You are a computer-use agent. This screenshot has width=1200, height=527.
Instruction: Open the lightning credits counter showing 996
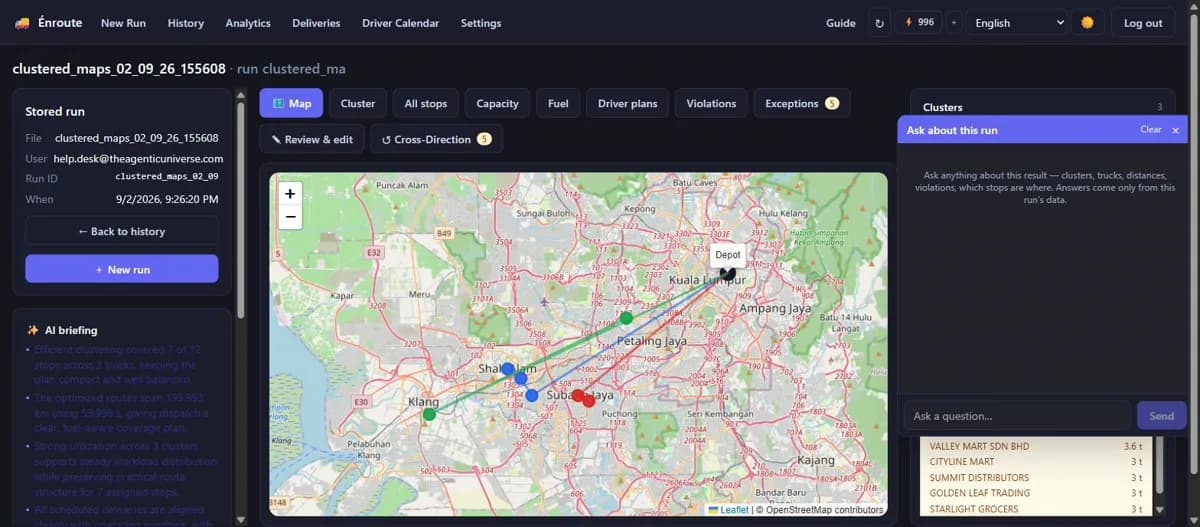click(x=919, y=22)
